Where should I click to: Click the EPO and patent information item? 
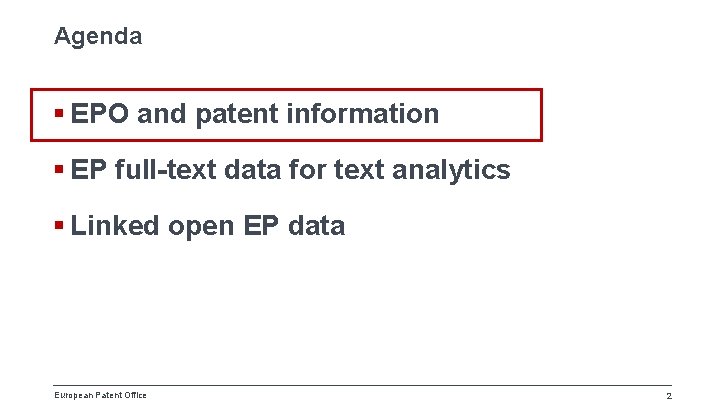tap(255, 114)
